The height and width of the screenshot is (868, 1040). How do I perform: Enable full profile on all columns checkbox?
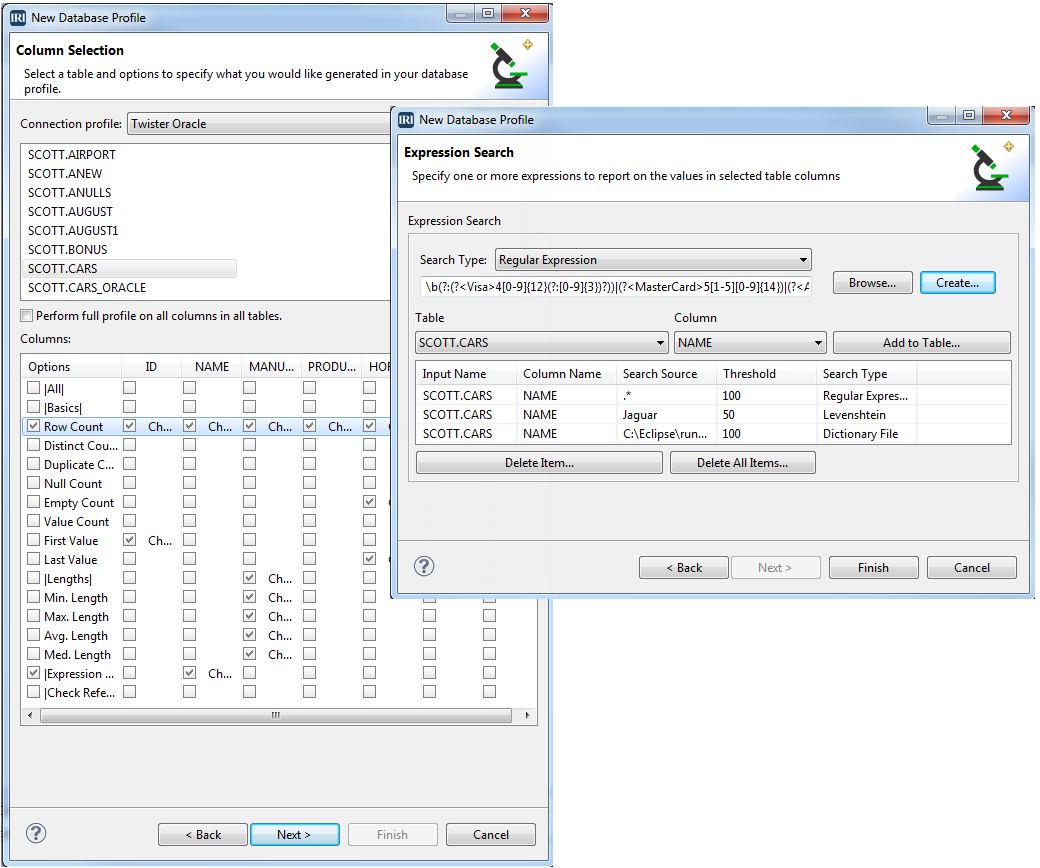(x=27, y=316)
